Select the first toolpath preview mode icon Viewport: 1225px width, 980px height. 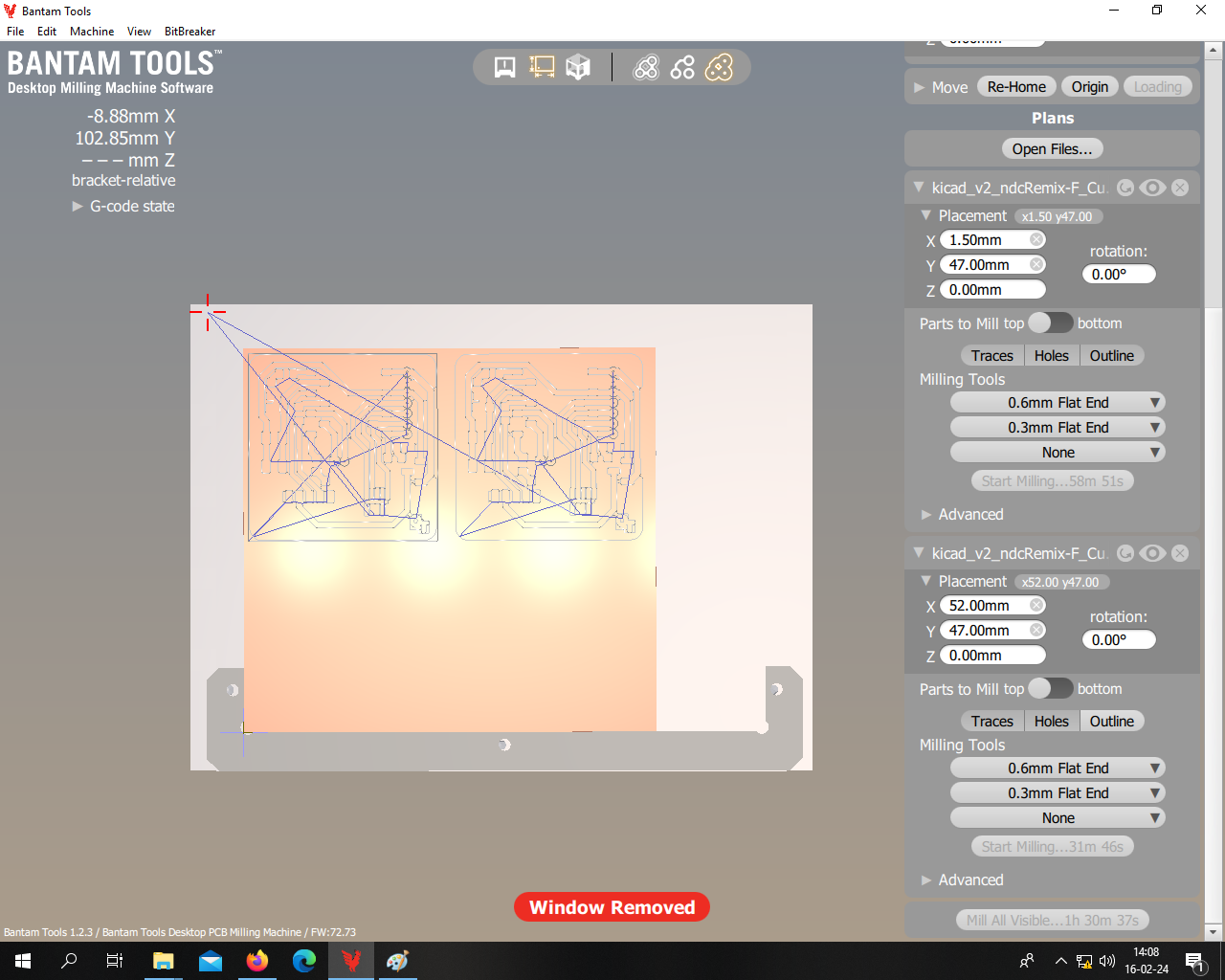[646, 67]
